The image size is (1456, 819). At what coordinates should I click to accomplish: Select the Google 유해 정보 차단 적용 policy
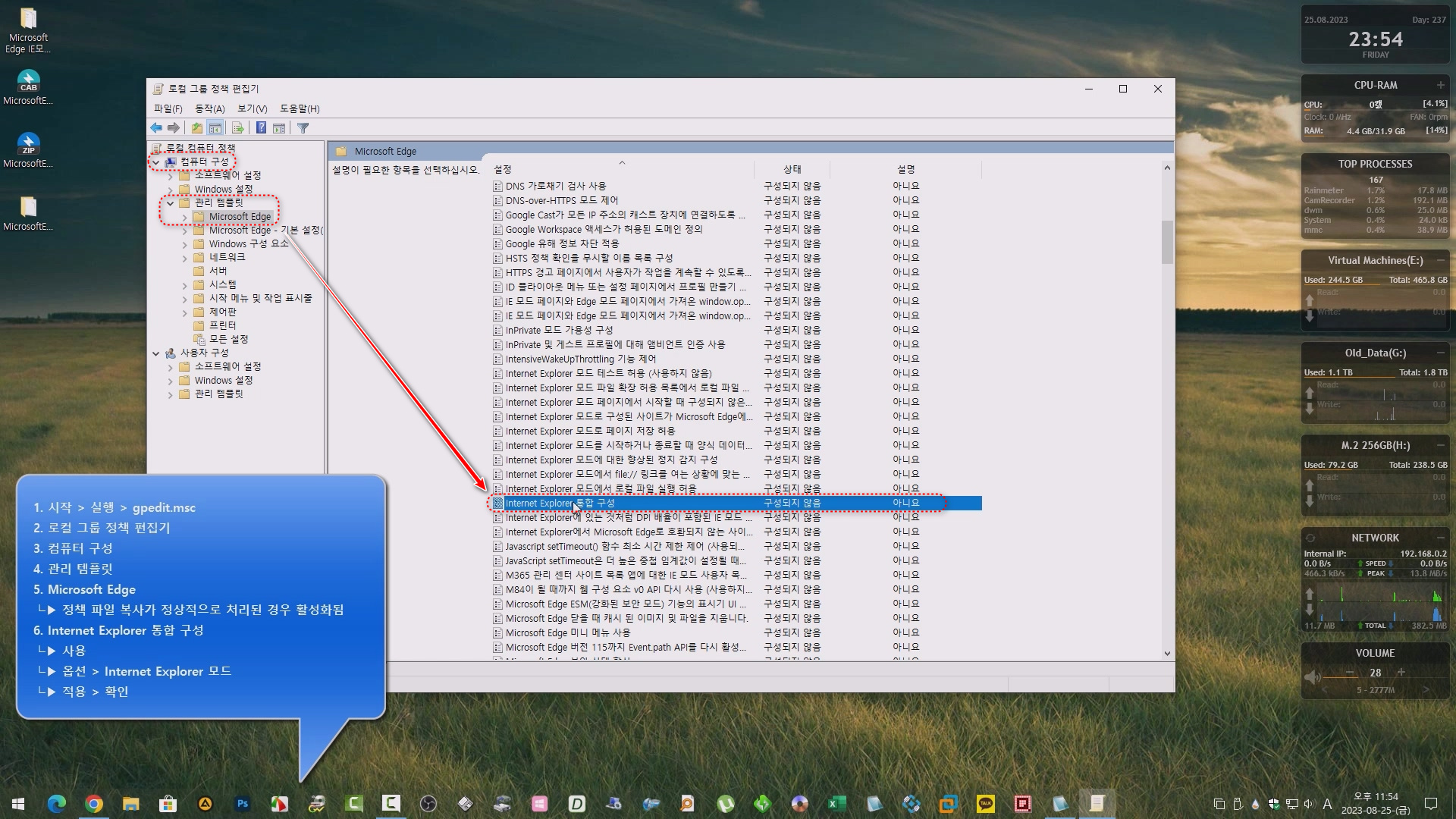[x=562, y=244]
